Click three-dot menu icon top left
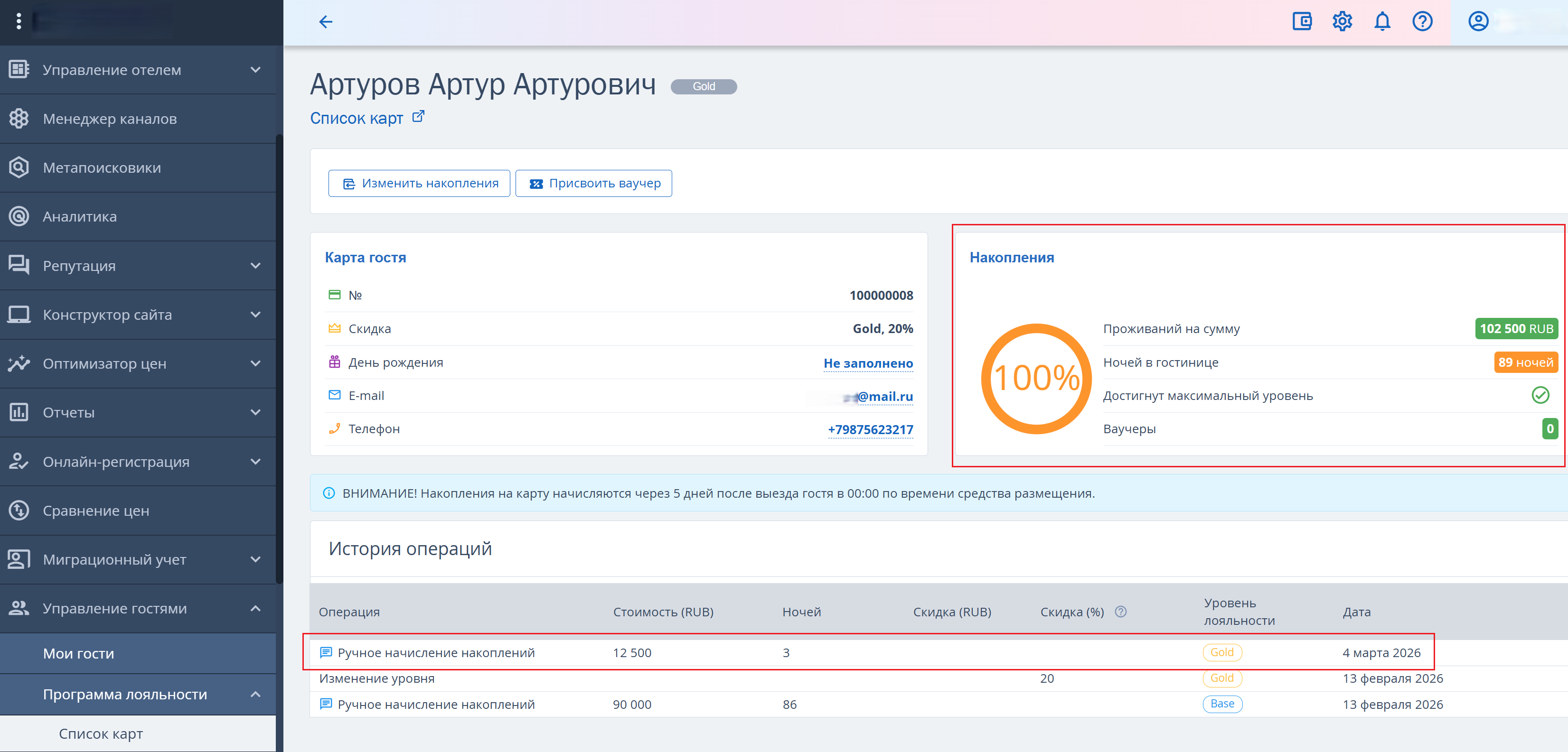Image resolution: width=1568 pixels, height=752 pixels. [x=19, y=22]
